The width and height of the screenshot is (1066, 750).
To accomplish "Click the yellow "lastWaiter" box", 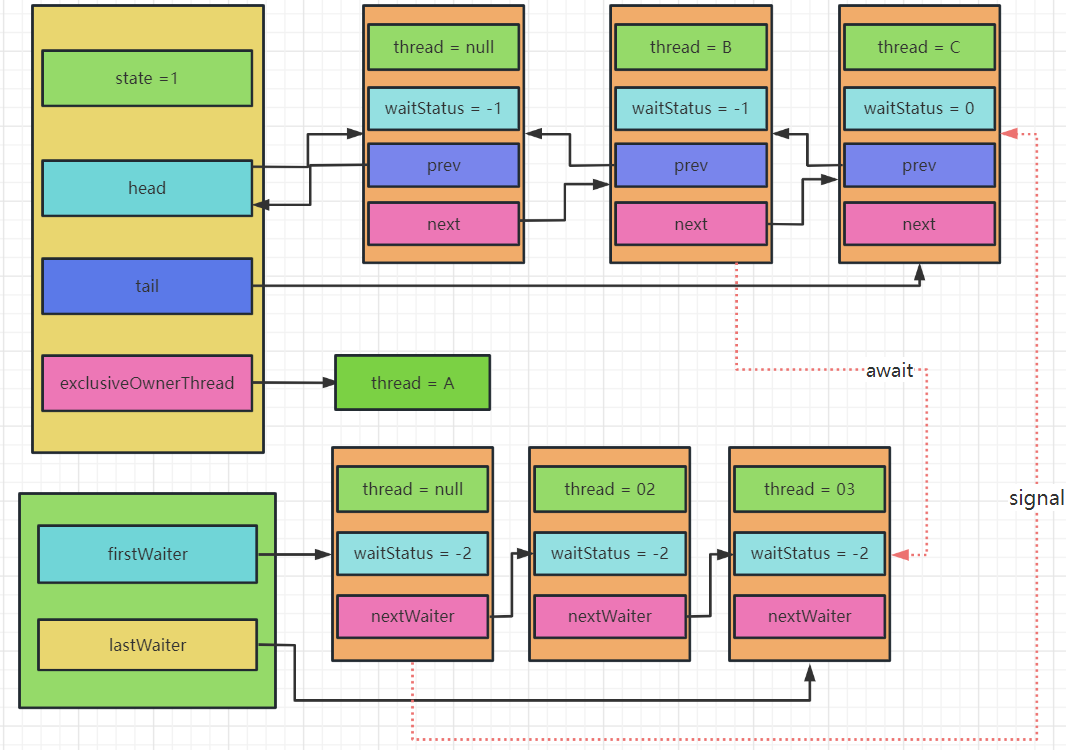I will [147, 645].
